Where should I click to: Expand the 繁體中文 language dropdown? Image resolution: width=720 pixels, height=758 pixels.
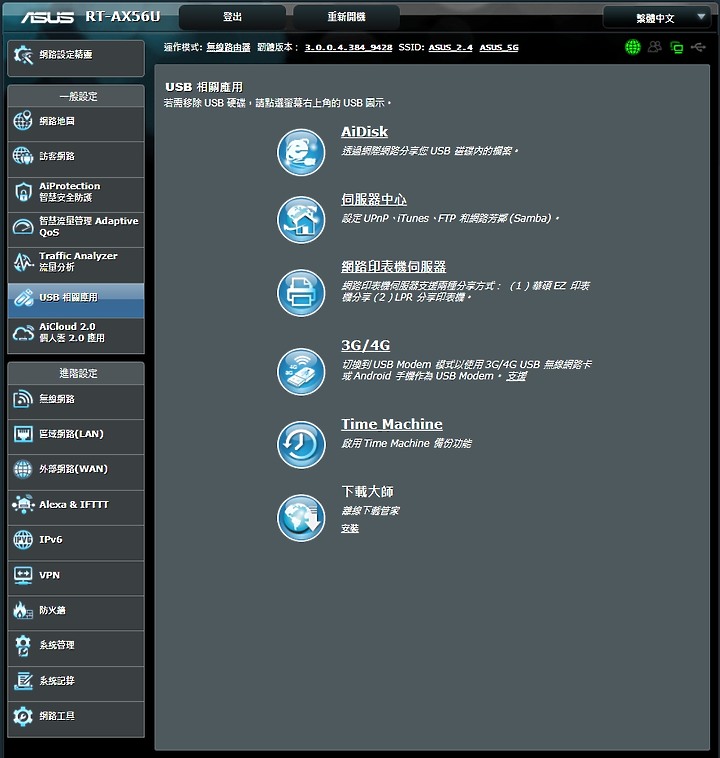pos(656,18)
